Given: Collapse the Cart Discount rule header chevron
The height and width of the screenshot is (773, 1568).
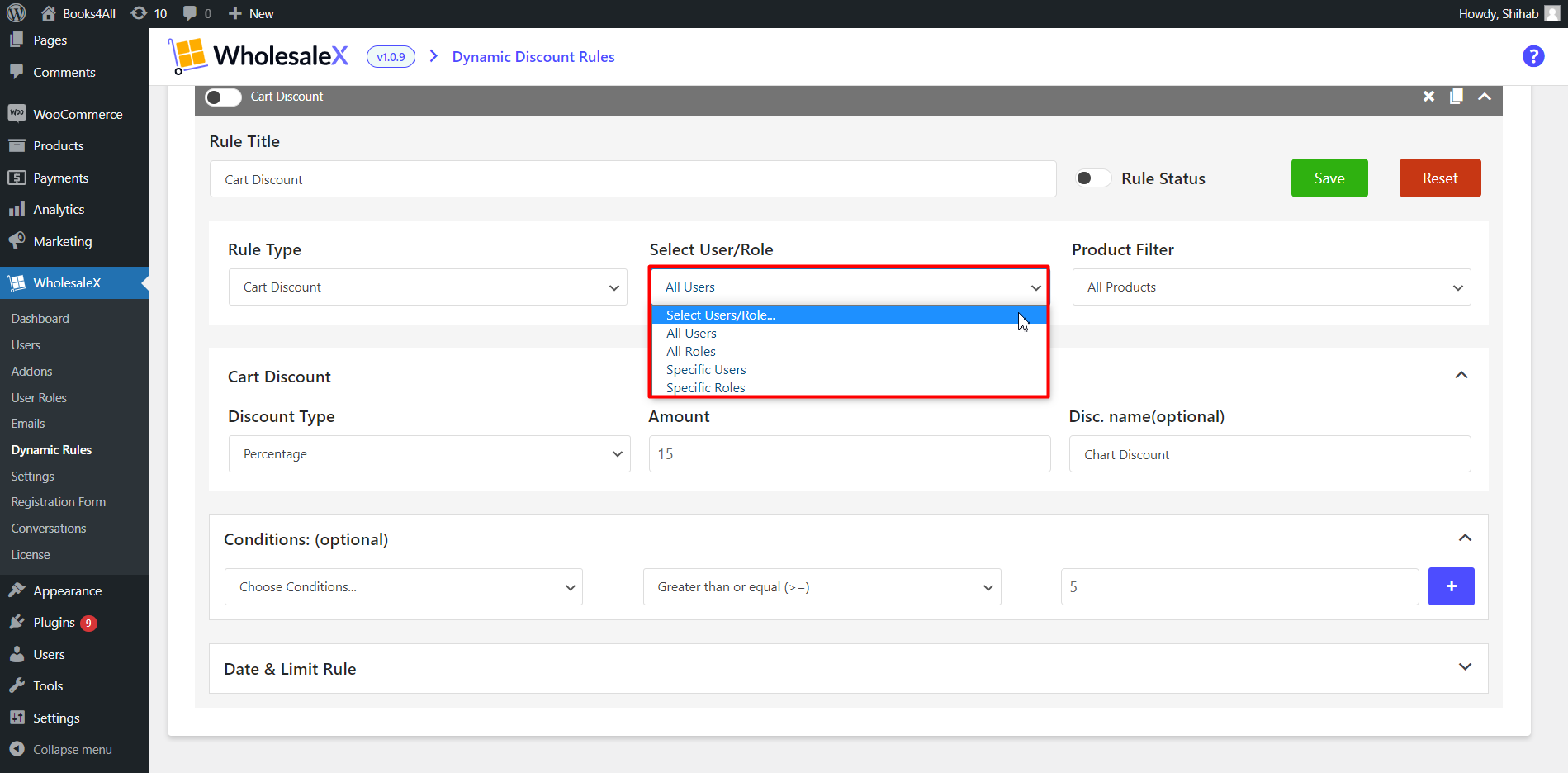Looking at the screenshot, I should 1485,97.
